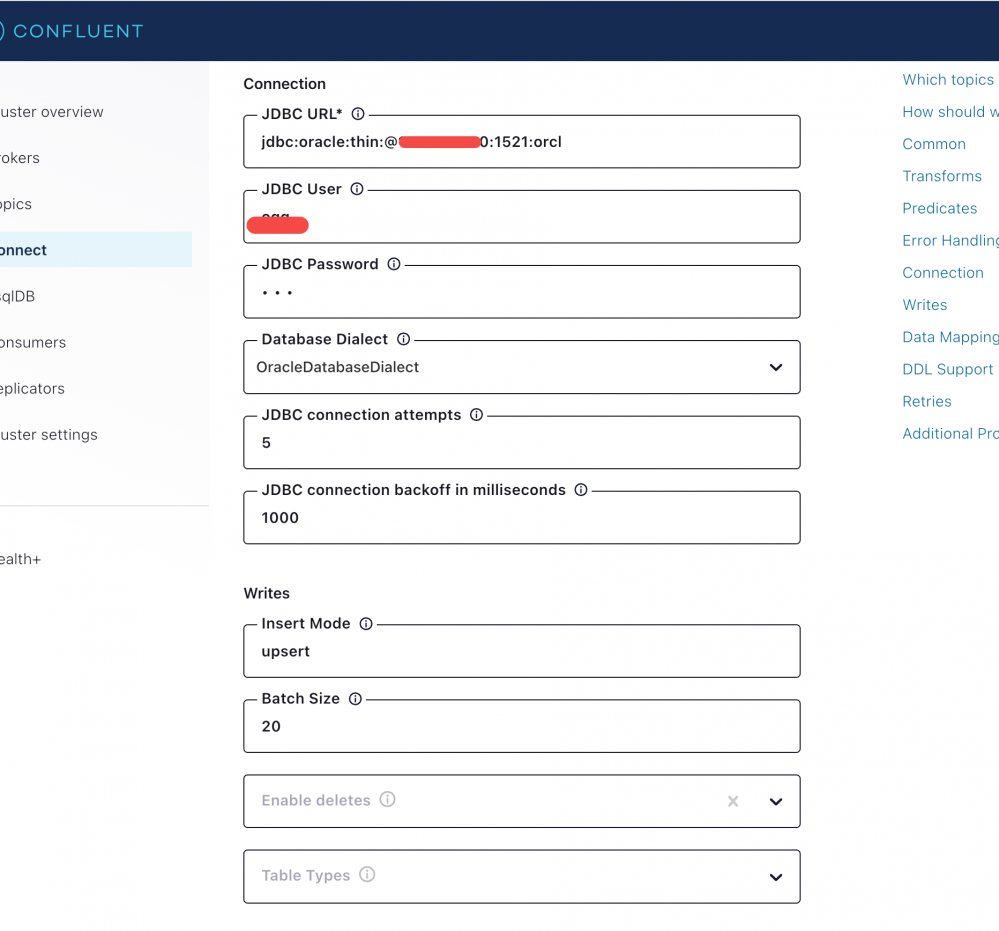The width and height of the screenshot is (999, 931).
Task: Jump to the Writes section link
Action: coord(924,305)
